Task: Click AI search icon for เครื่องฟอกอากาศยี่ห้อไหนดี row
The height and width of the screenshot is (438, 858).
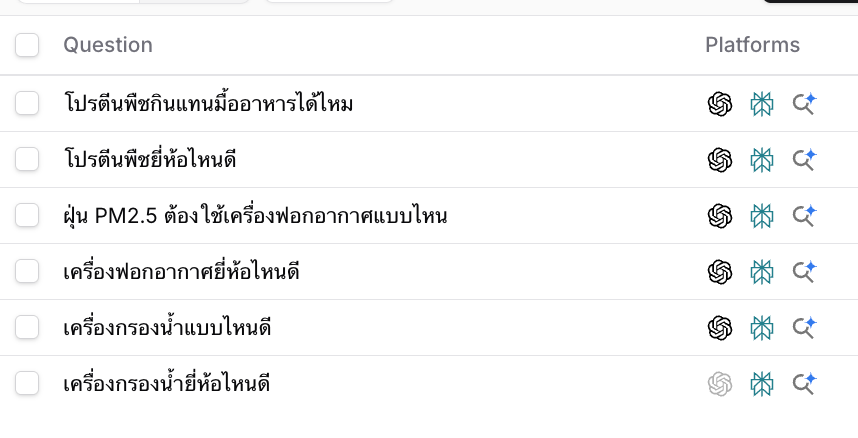Action: 804,271
